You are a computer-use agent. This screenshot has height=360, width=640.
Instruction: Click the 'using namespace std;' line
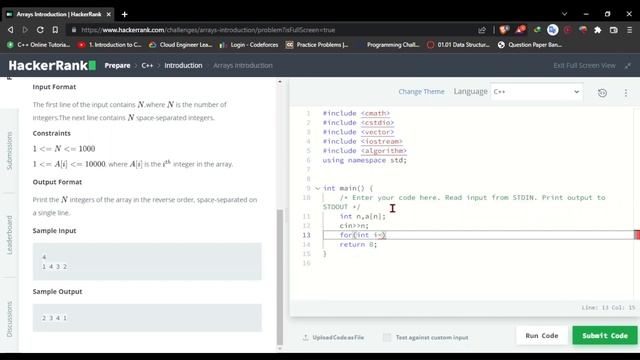[x=364, y=160]
